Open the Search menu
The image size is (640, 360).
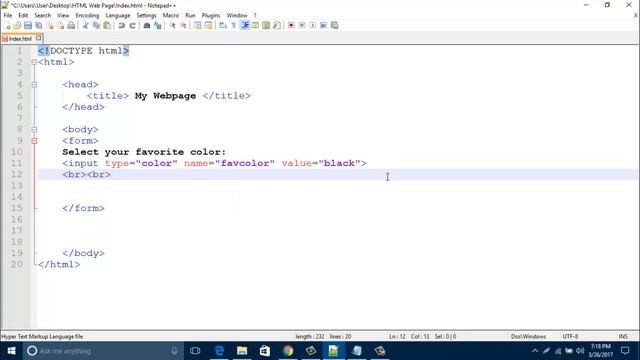pyautogui.click(x=42, y=15)
